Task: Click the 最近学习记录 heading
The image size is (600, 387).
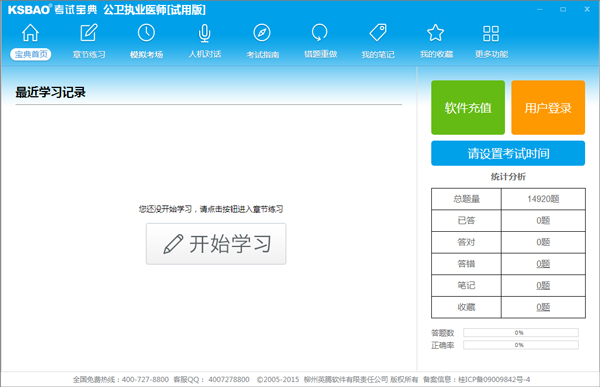Action: (x=50, y=92)
